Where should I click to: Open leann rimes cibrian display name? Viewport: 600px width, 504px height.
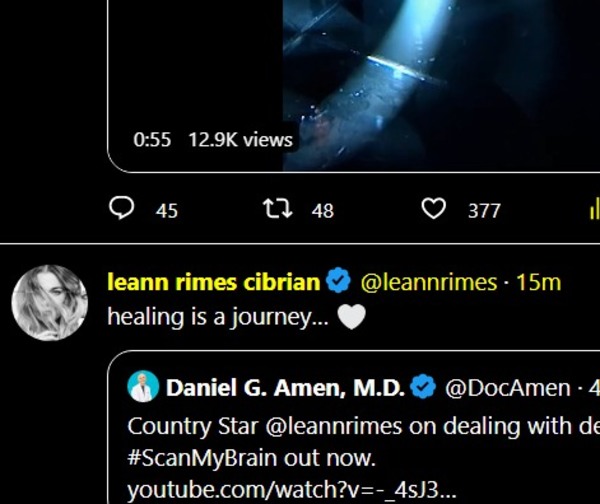click(213, 283)
